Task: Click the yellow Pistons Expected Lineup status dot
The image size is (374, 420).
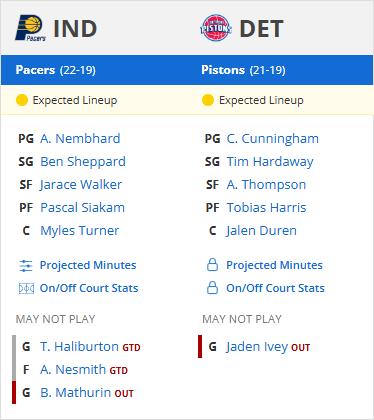Action: click(208, 100)
